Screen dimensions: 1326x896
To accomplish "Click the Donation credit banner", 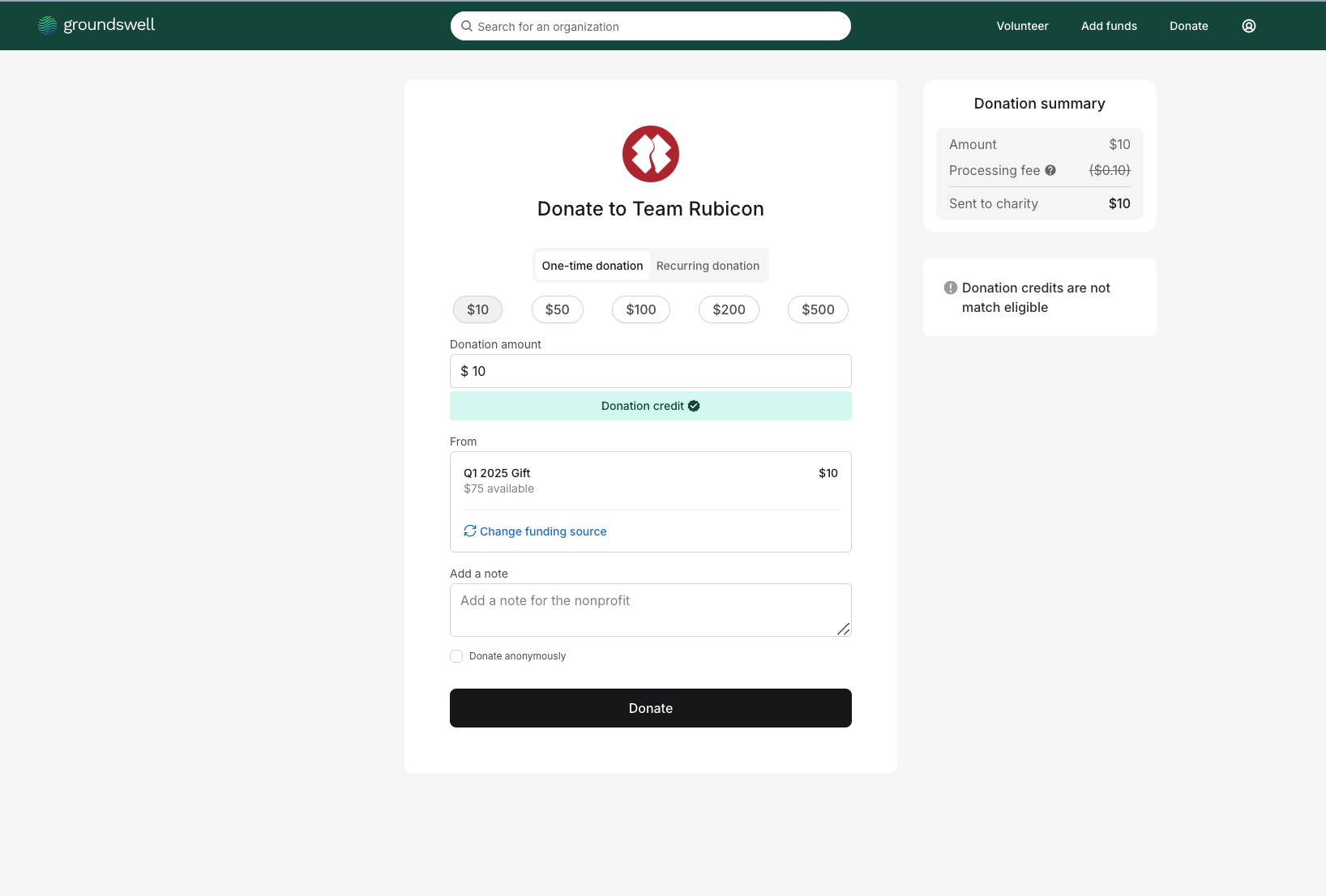I will pyautogui.click(x=651, y=406).
